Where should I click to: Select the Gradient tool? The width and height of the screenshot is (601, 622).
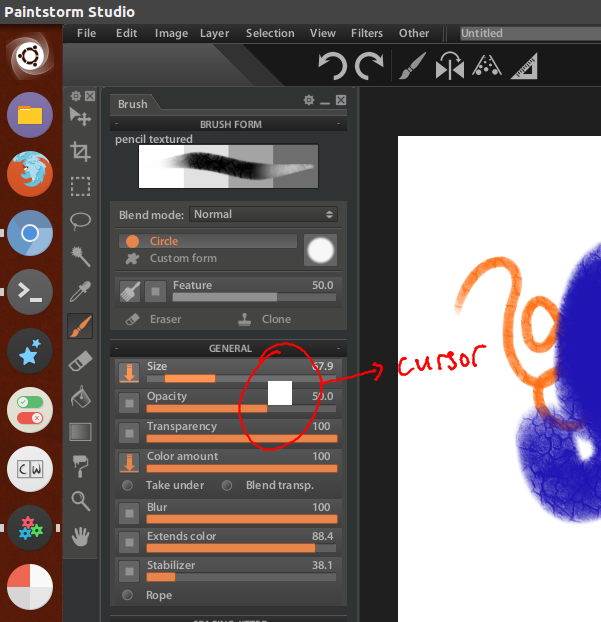coord(80,432)
